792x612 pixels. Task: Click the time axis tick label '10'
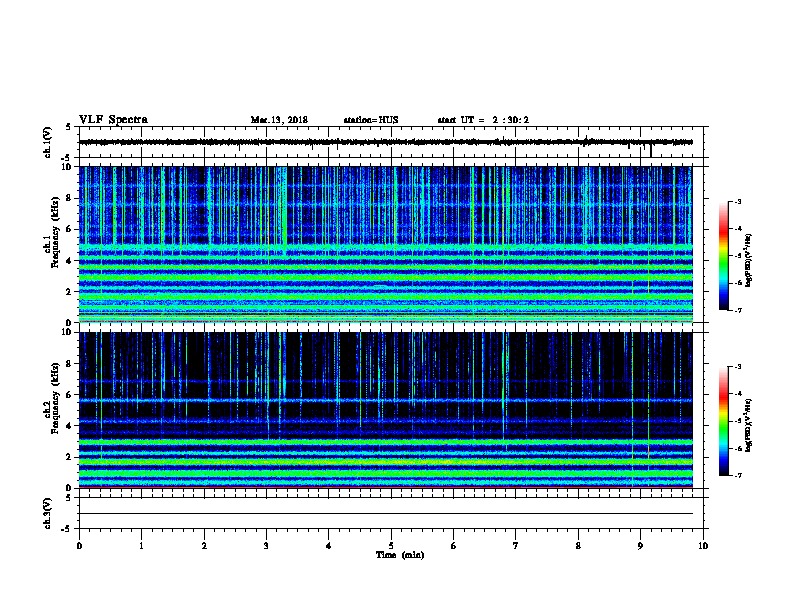point(703,546)
